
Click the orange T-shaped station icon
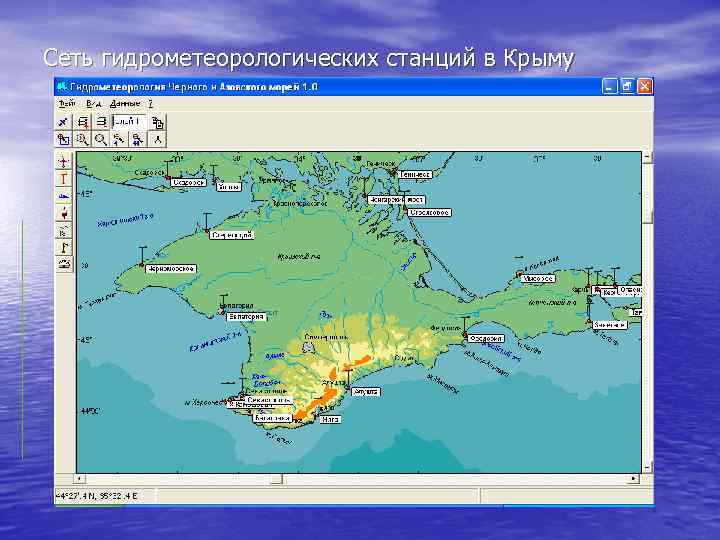(64, 179)
